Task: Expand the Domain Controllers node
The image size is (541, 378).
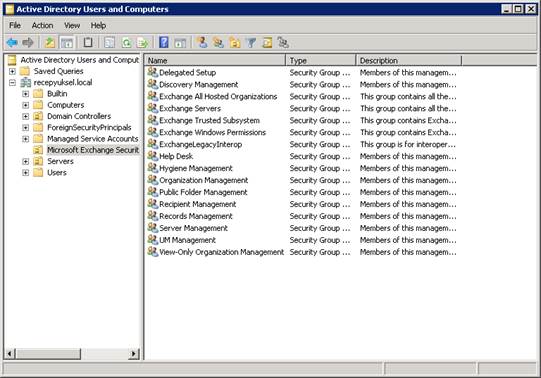Action: tap(26, 117)
